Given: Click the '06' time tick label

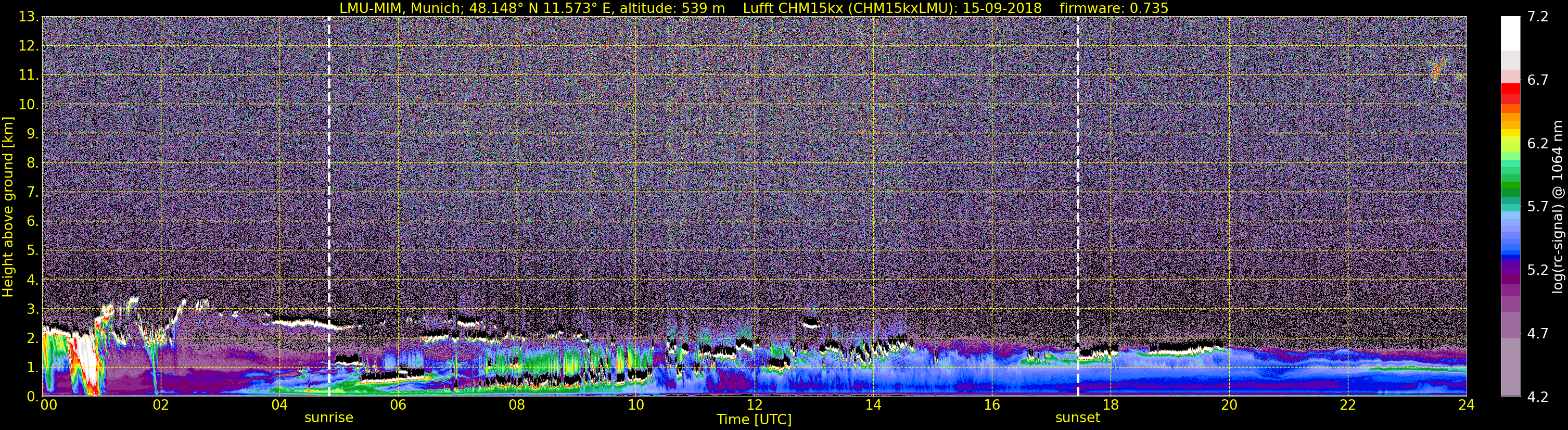Looking at the screenshot, I should click(398, 405).
